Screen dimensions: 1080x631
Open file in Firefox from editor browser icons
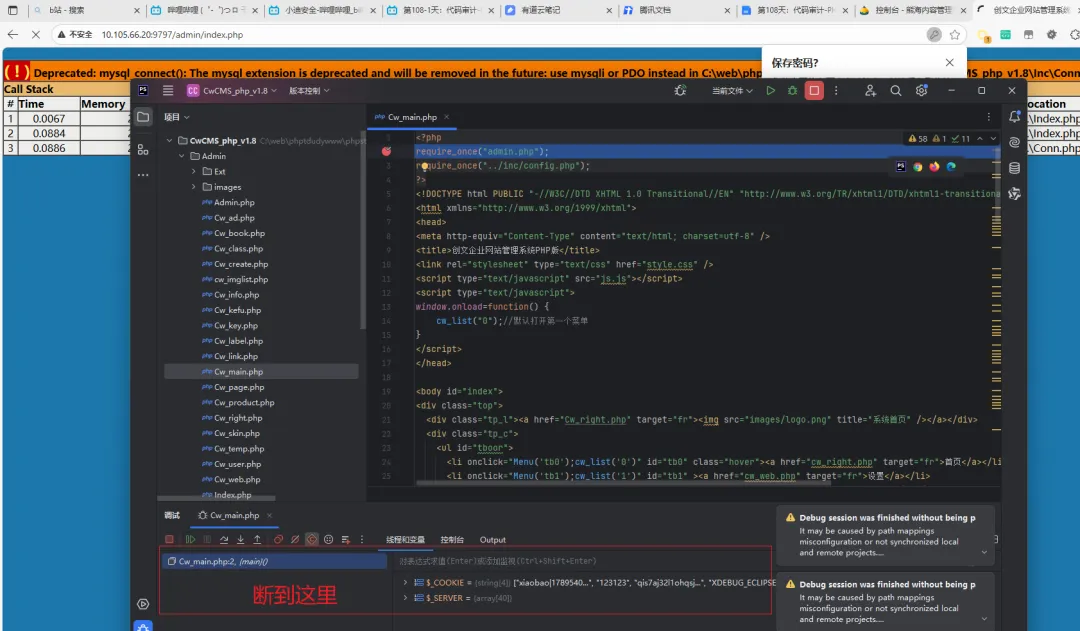[934, 167]
